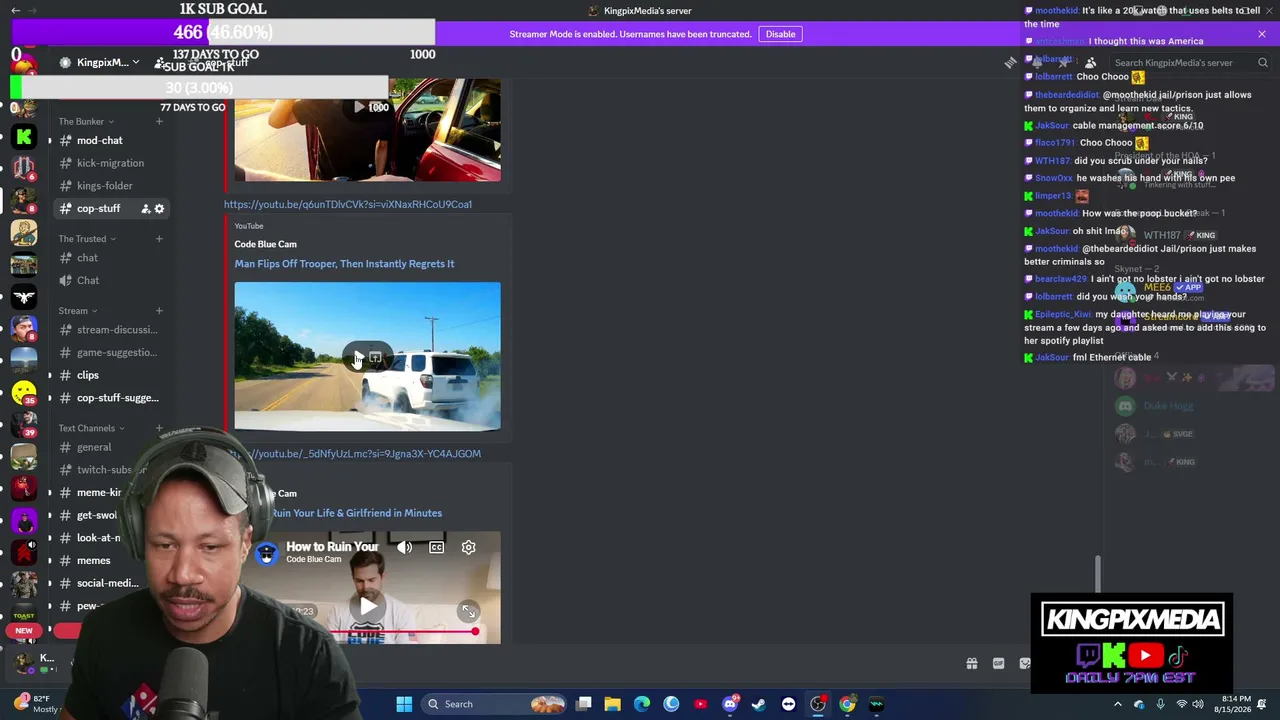Select the cop-stuff channel
The height and width of the screenshot is (720, 1280).
110,208
